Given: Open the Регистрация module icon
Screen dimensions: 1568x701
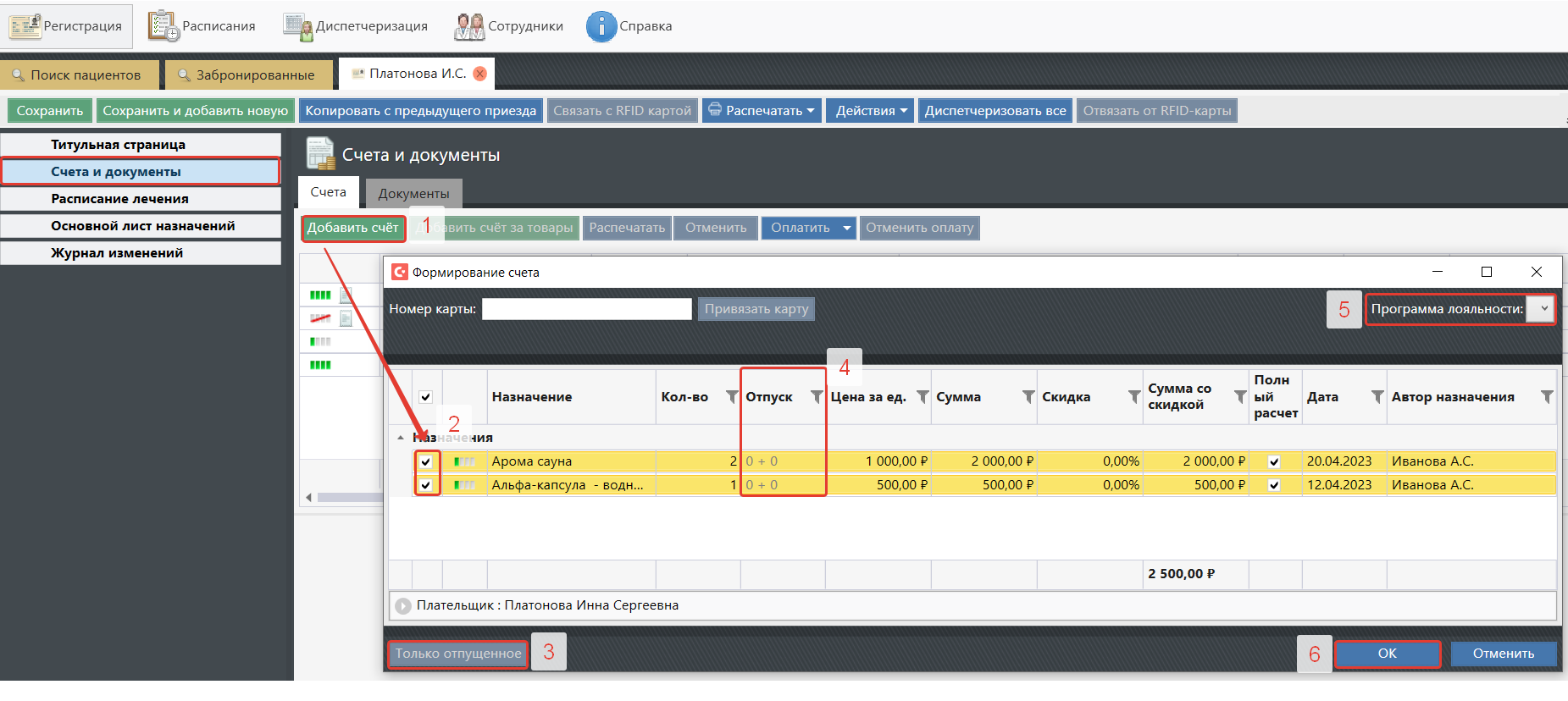Looking at the screenshot, I should [25, 26].
